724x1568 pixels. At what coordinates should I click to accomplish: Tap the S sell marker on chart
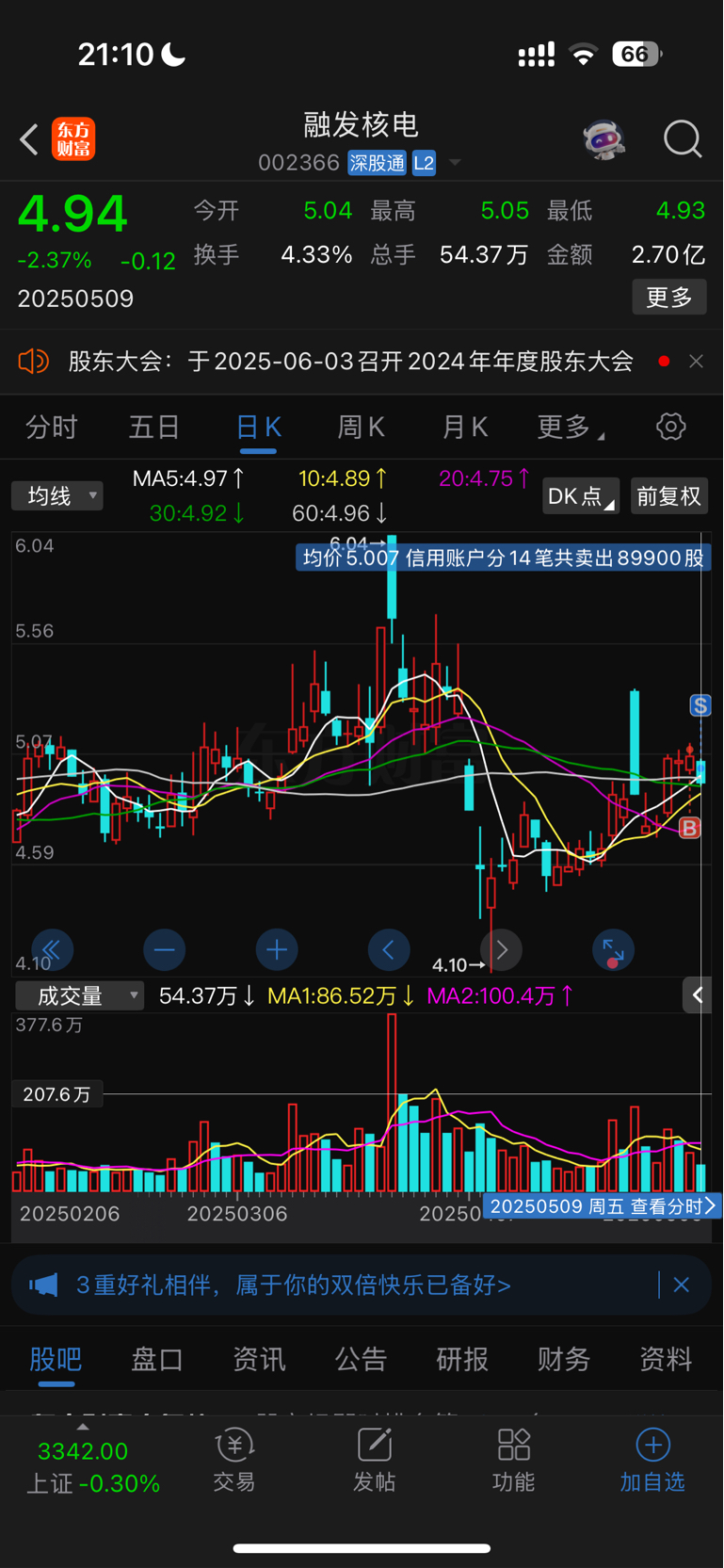(x=700, y=705)
